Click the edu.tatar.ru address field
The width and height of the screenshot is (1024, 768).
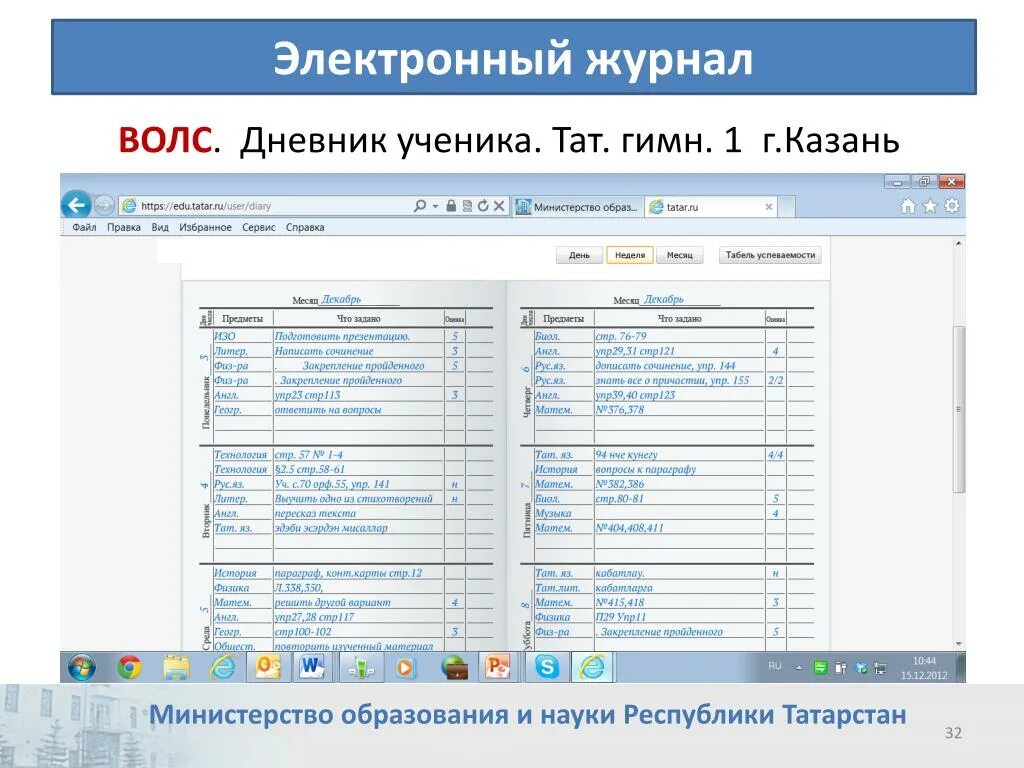264,206
